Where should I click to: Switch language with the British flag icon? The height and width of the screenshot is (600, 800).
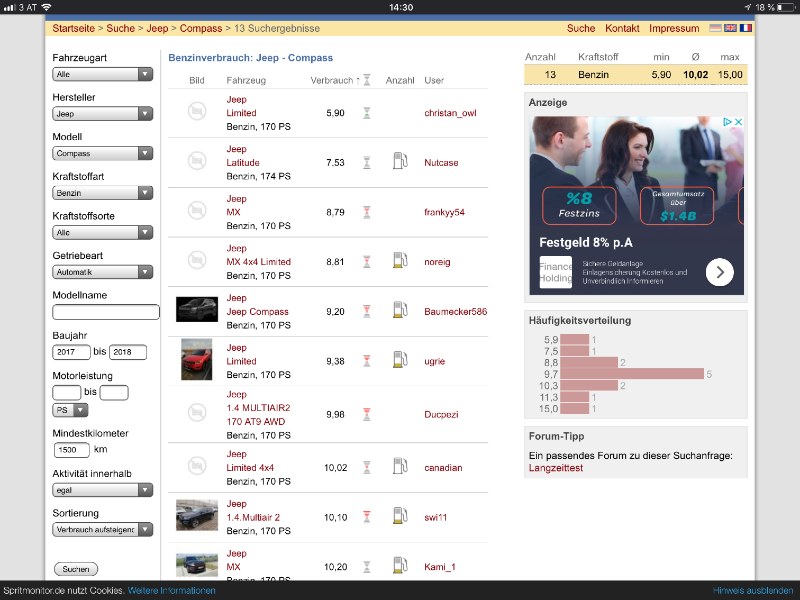[730, 28]
